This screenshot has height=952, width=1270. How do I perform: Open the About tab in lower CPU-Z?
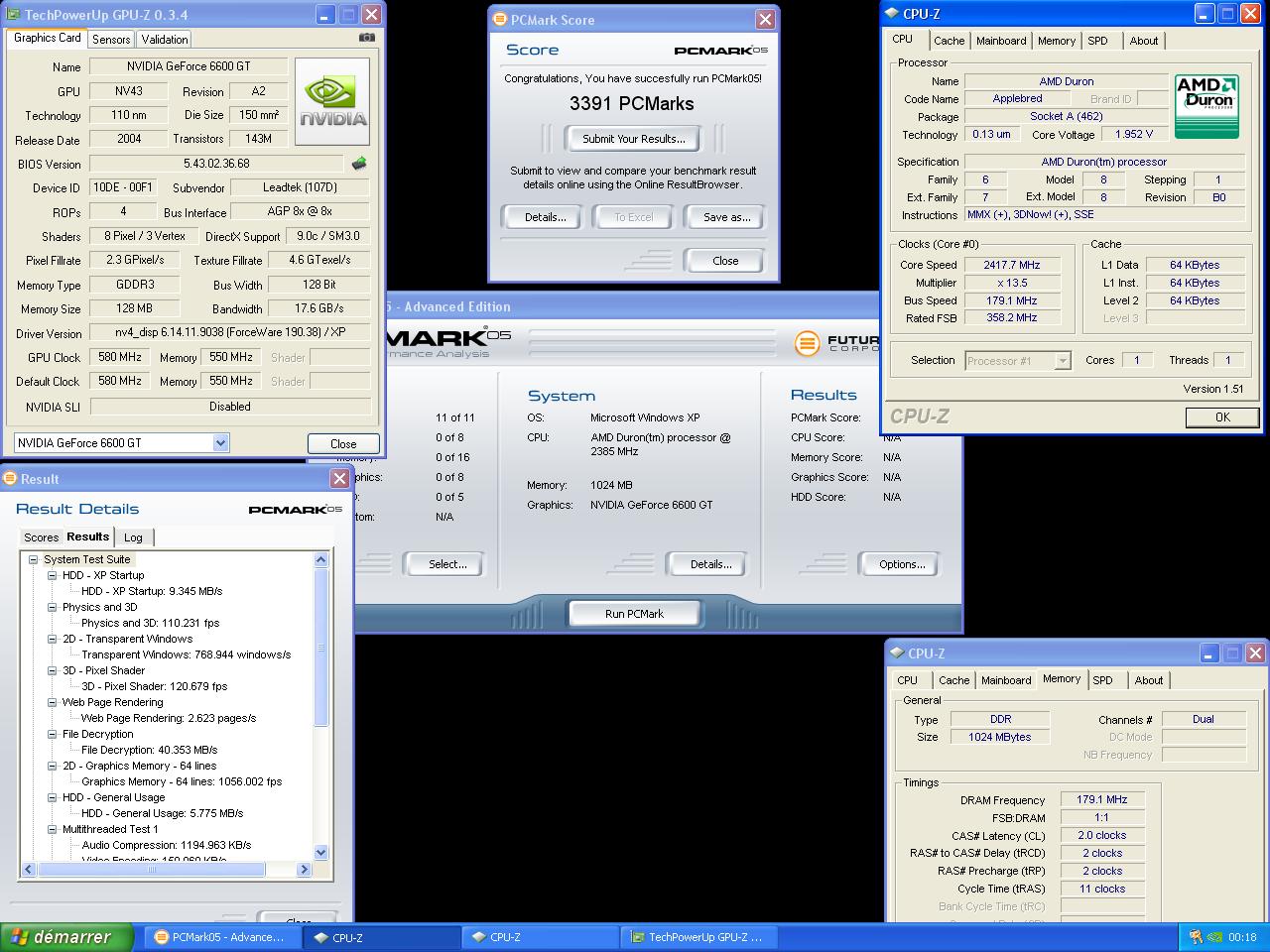[x=1149, y=680]
